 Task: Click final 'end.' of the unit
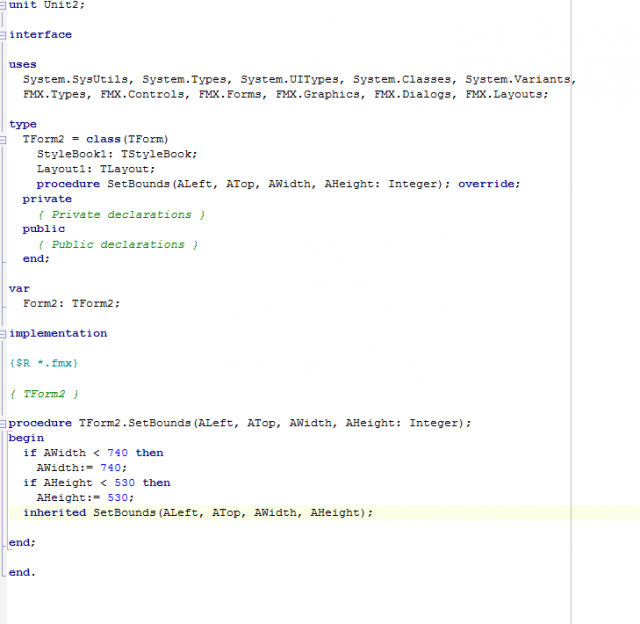22,572
